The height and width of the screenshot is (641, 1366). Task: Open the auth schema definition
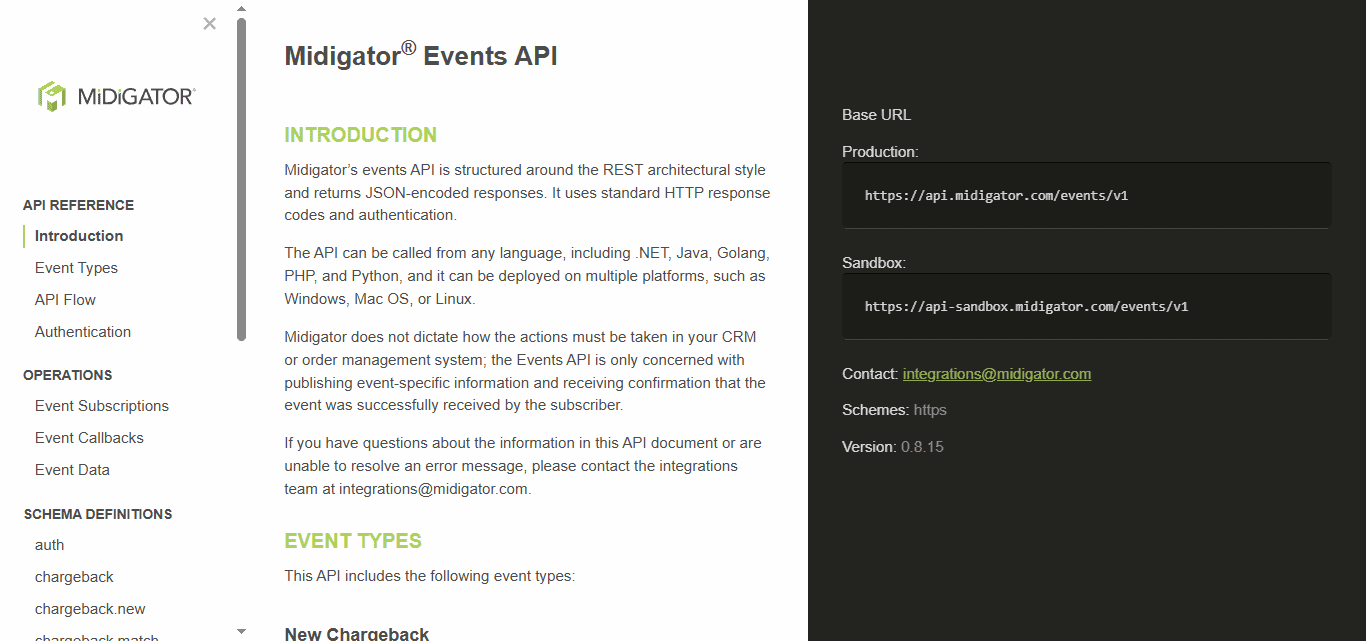coord(49,545)
